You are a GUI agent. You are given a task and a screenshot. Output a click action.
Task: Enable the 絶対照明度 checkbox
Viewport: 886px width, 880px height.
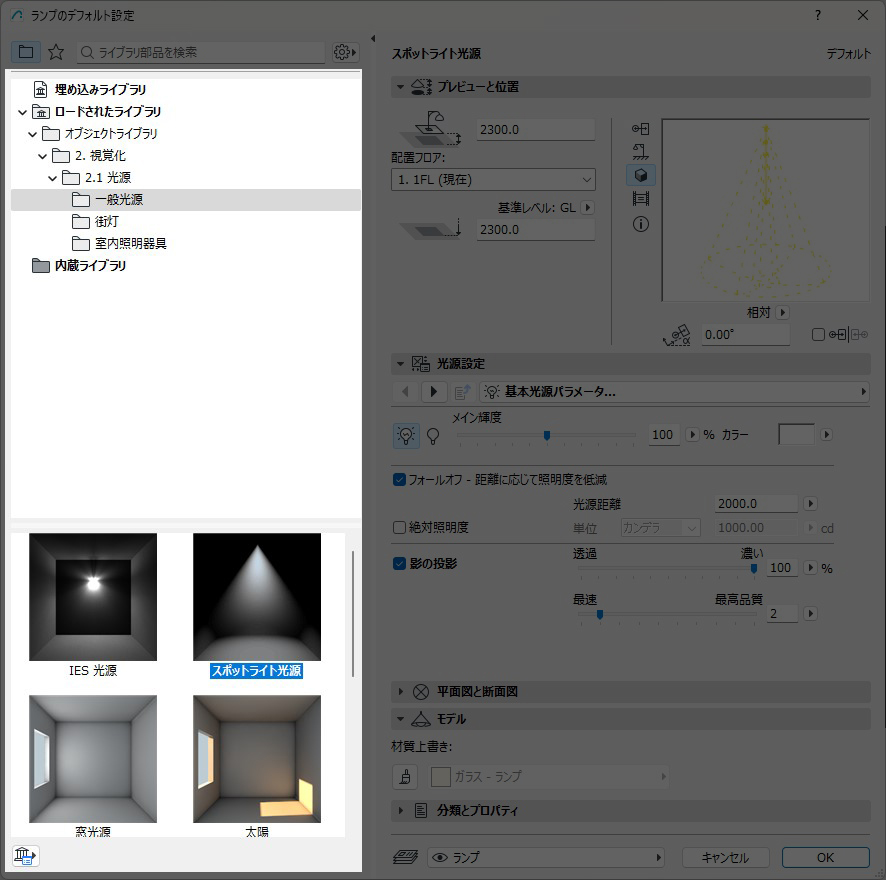[400, 527]
